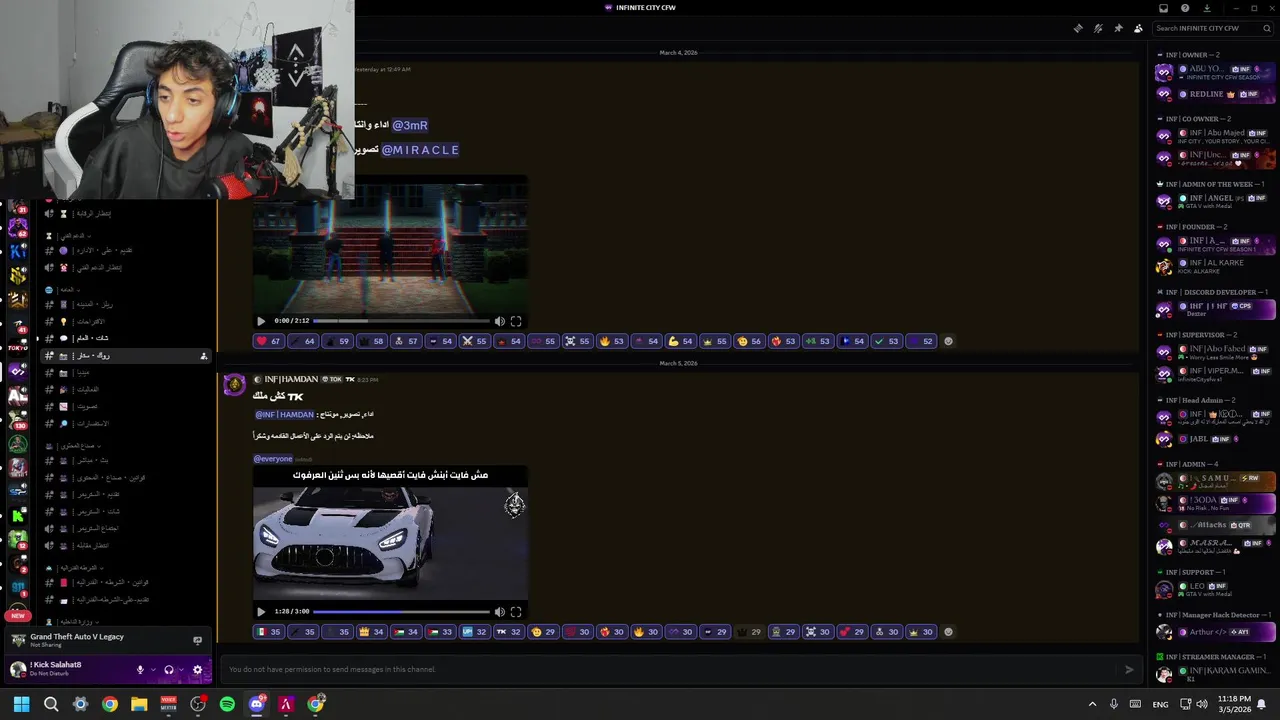Open the 911 server icon
1280x720 pixels.
(x=18, y=588)
